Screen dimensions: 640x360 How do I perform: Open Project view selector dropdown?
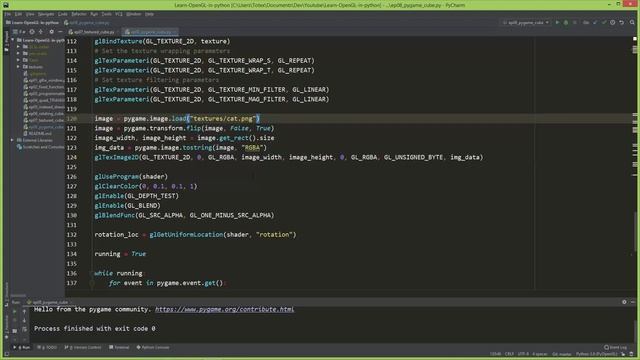click(x=19, y=31)
